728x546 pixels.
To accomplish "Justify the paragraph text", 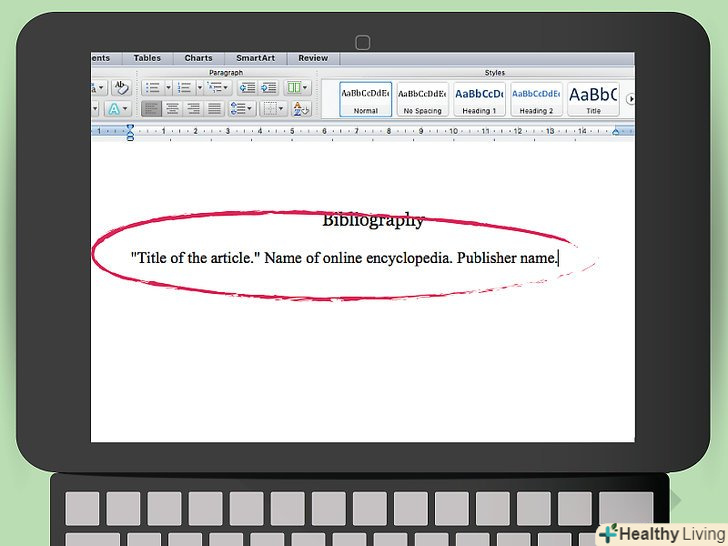I will (x=213, y=108).
